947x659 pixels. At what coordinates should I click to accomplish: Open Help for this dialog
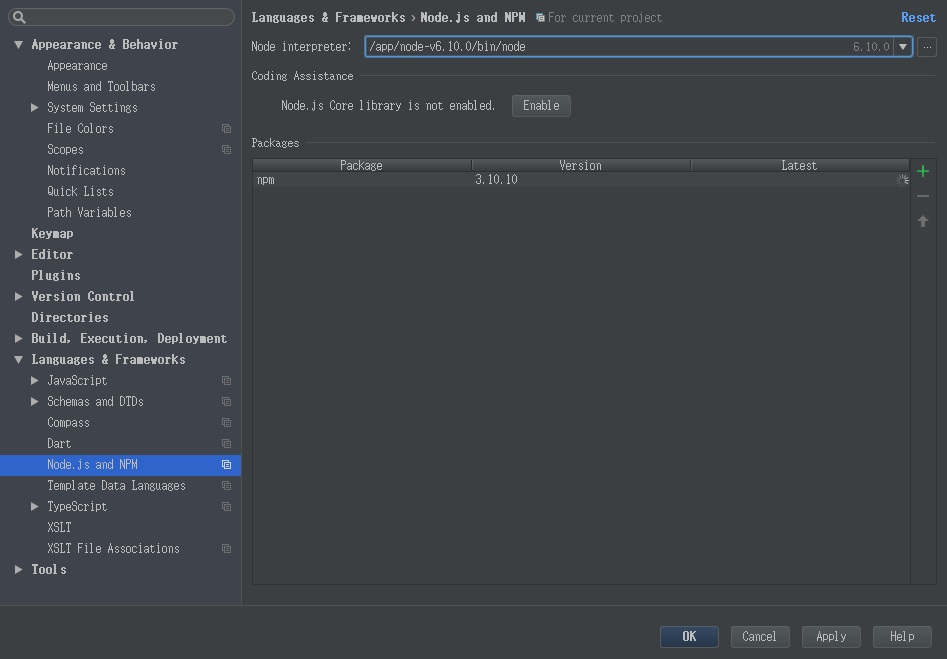[x=902, y=637]
